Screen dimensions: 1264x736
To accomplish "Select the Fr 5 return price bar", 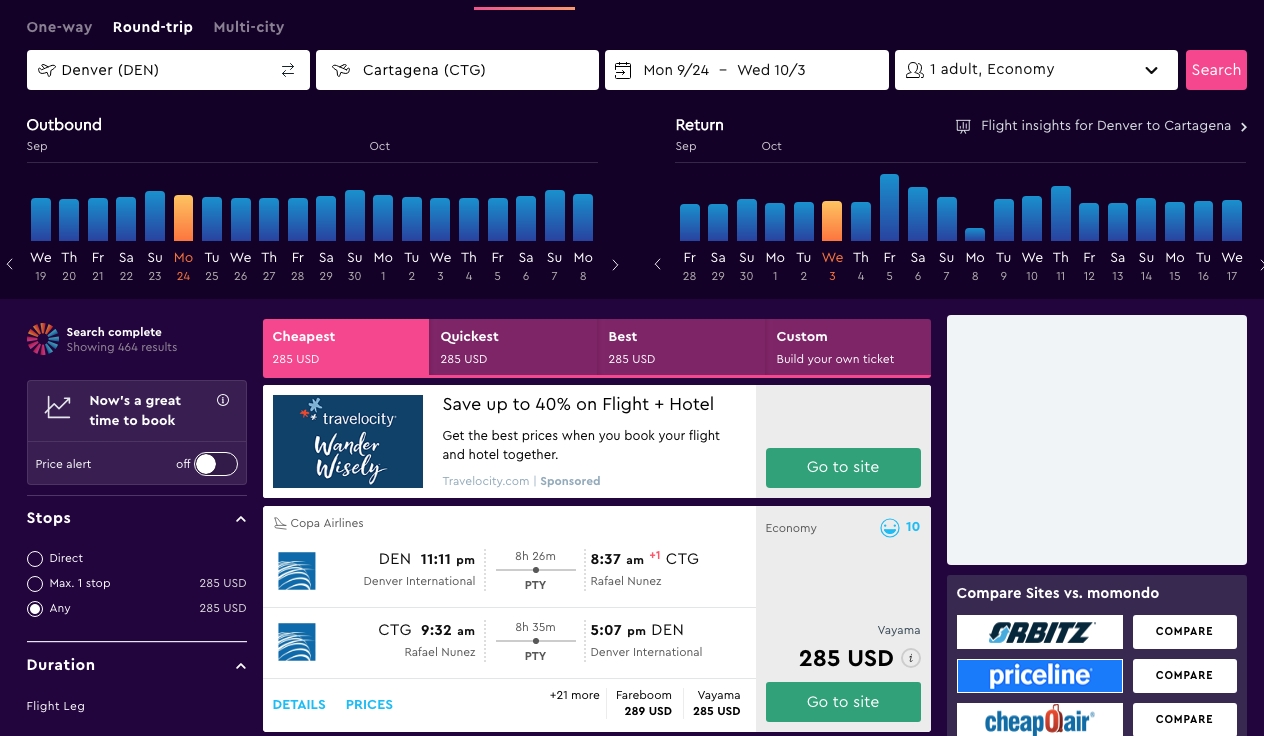I will pyautogui.click(x=889, y=208).
